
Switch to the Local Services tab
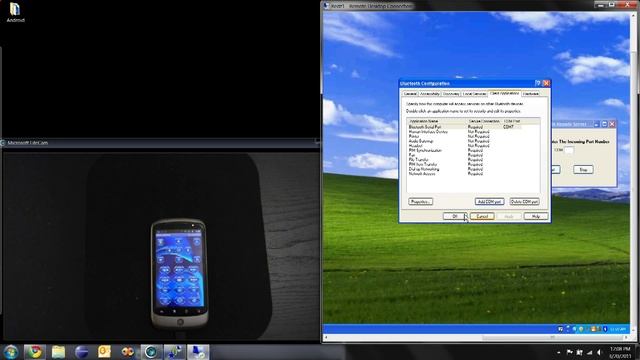pyautogui.click(x=475, y=94)
